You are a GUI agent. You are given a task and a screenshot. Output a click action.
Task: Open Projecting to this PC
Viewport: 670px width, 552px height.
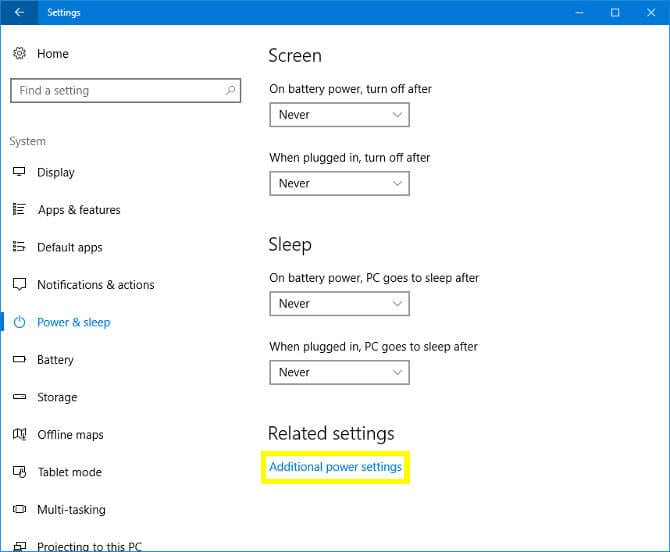coord(89,546)
